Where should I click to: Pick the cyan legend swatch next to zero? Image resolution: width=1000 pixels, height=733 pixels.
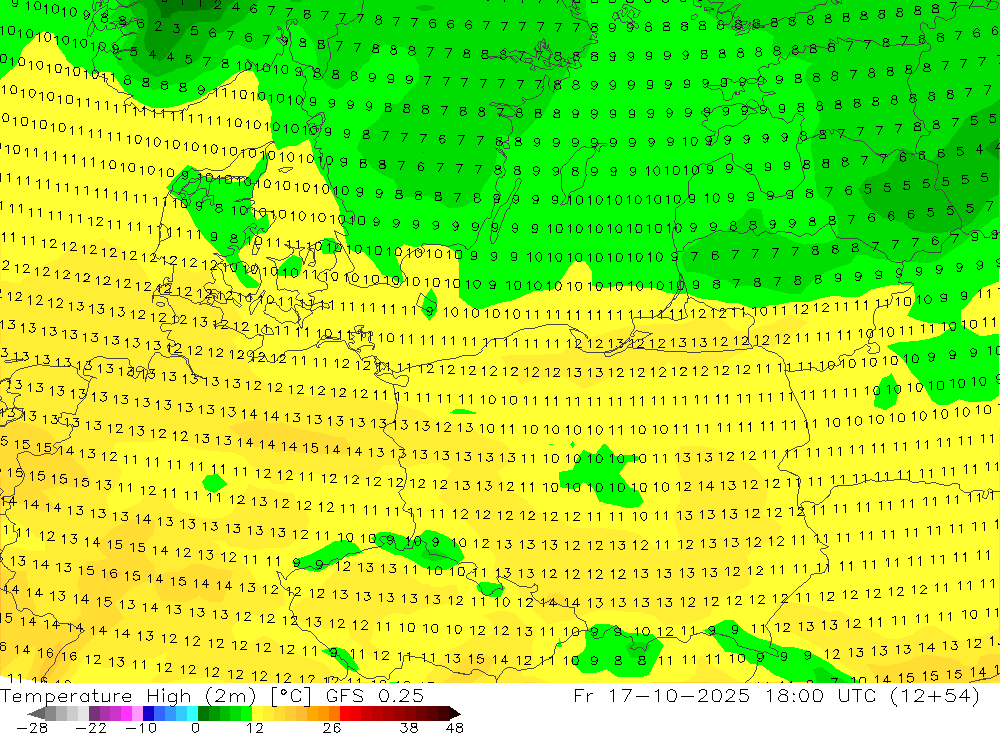point(192,713)
